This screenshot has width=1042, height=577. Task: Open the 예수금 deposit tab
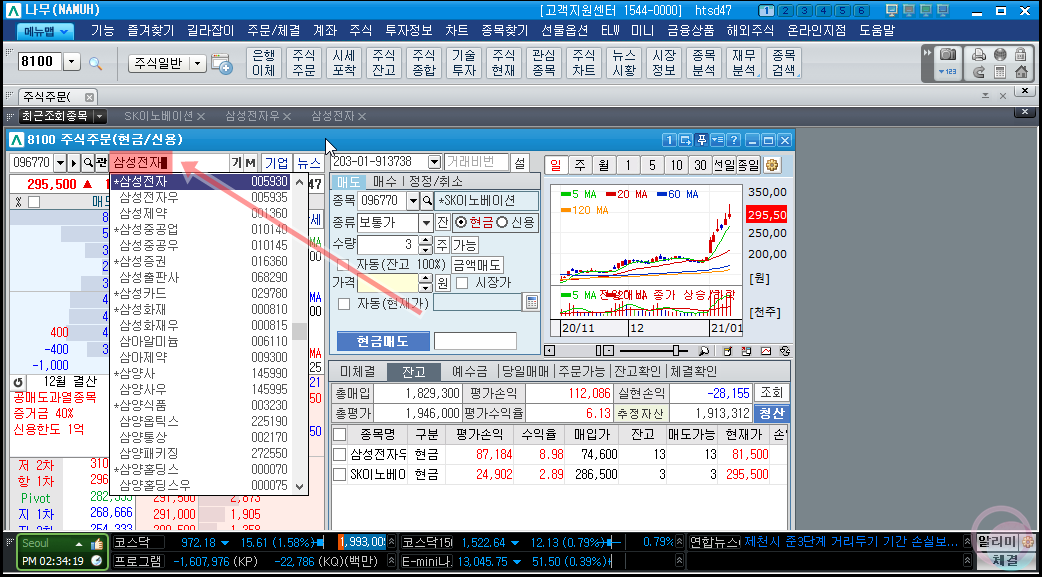tap(470, 372)
